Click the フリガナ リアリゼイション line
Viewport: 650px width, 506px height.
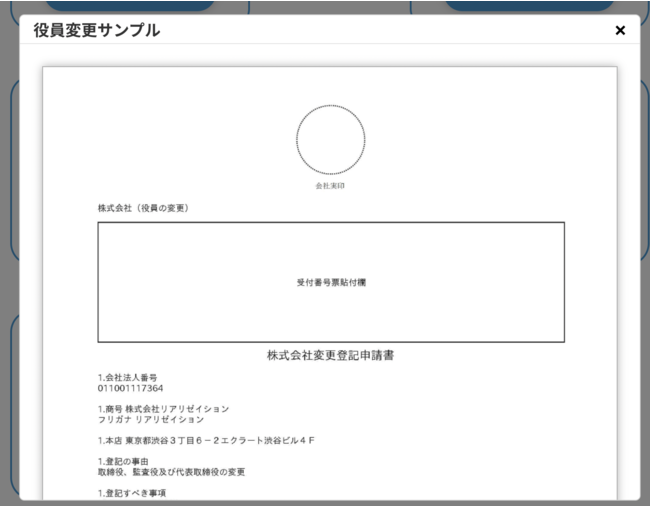pyautogui.click(x=151, y=419)
